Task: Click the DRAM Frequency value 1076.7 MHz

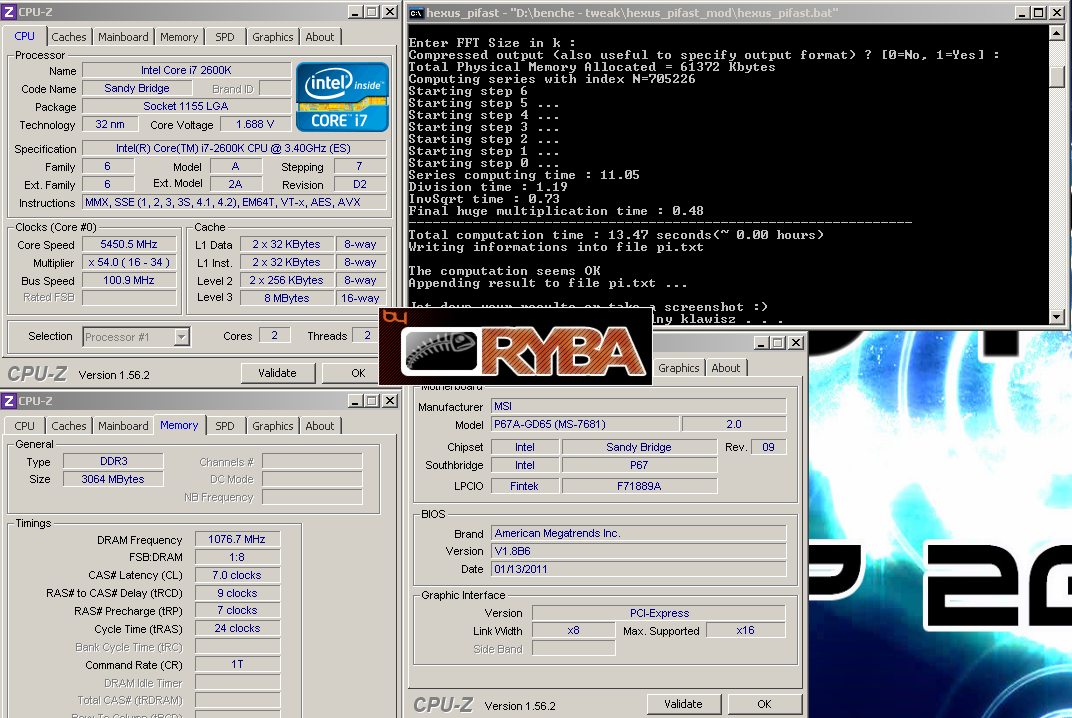Action: 237,540
